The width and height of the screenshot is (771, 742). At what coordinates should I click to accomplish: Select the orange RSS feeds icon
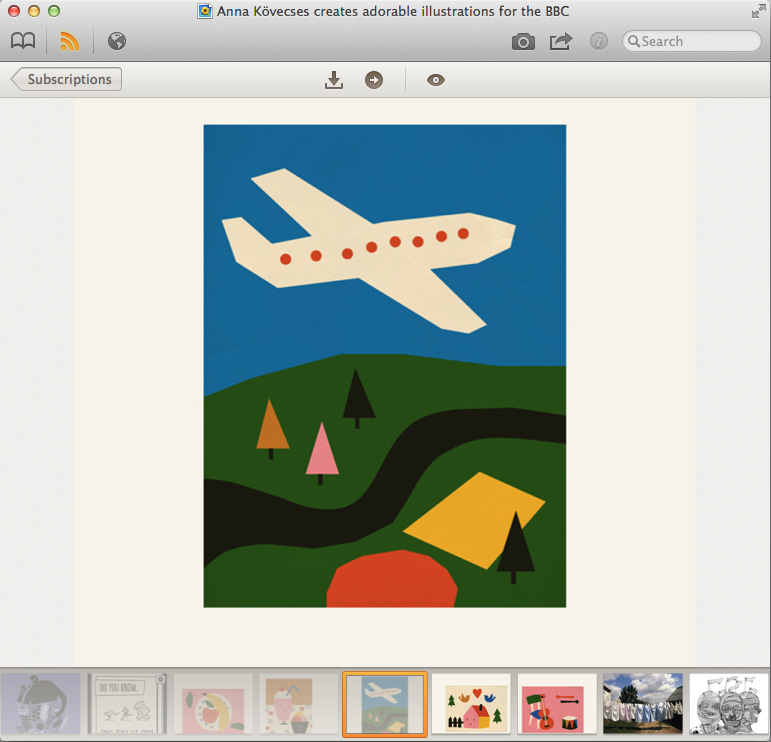point(69,41)
